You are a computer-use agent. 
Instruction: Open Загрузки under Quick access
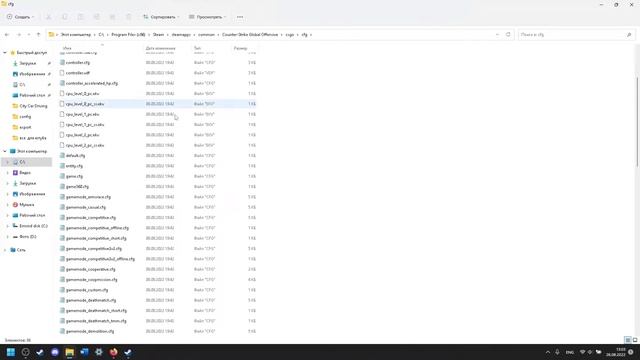coord(27,63)
